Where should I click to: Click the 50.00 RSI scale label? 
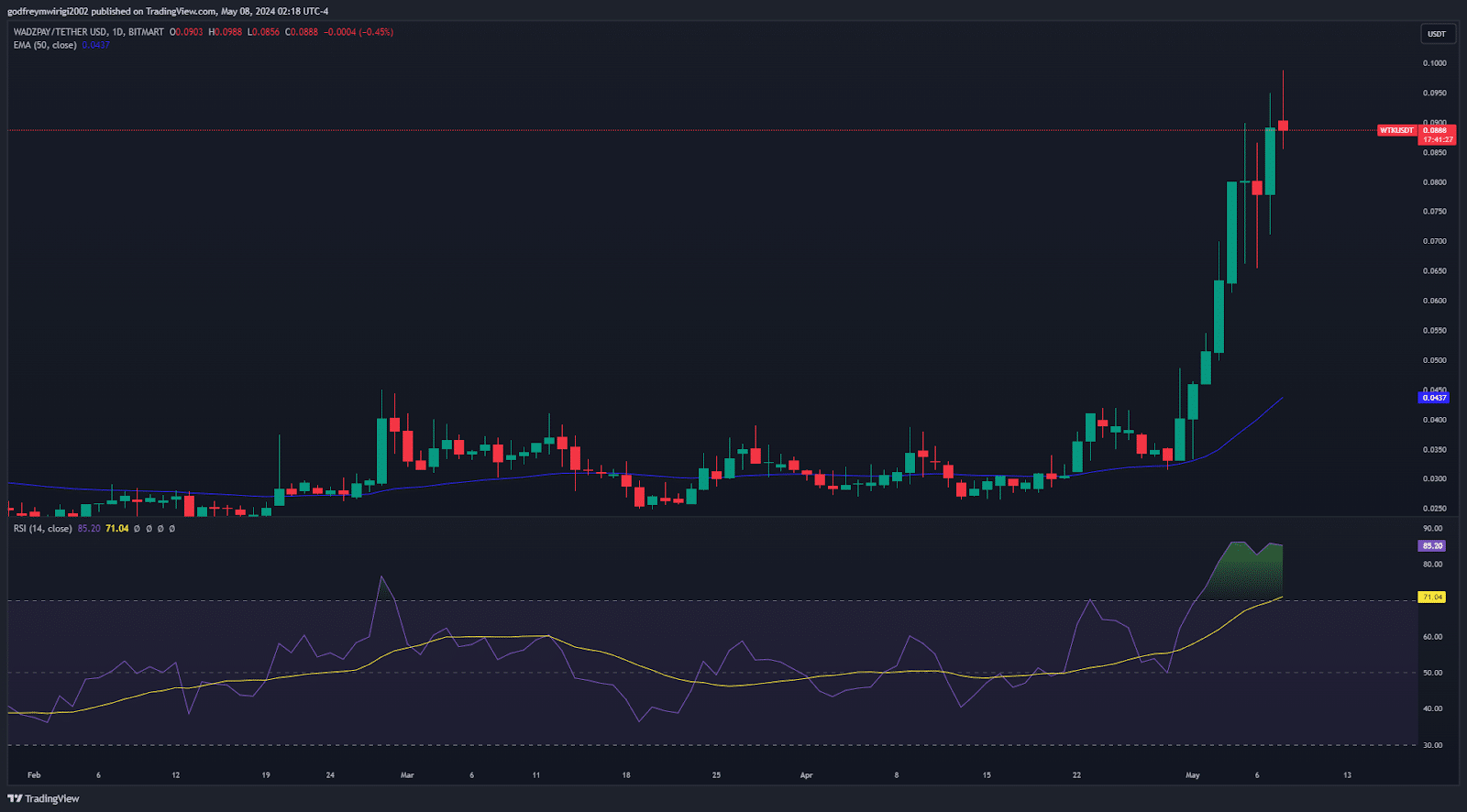click(1432, 673)
